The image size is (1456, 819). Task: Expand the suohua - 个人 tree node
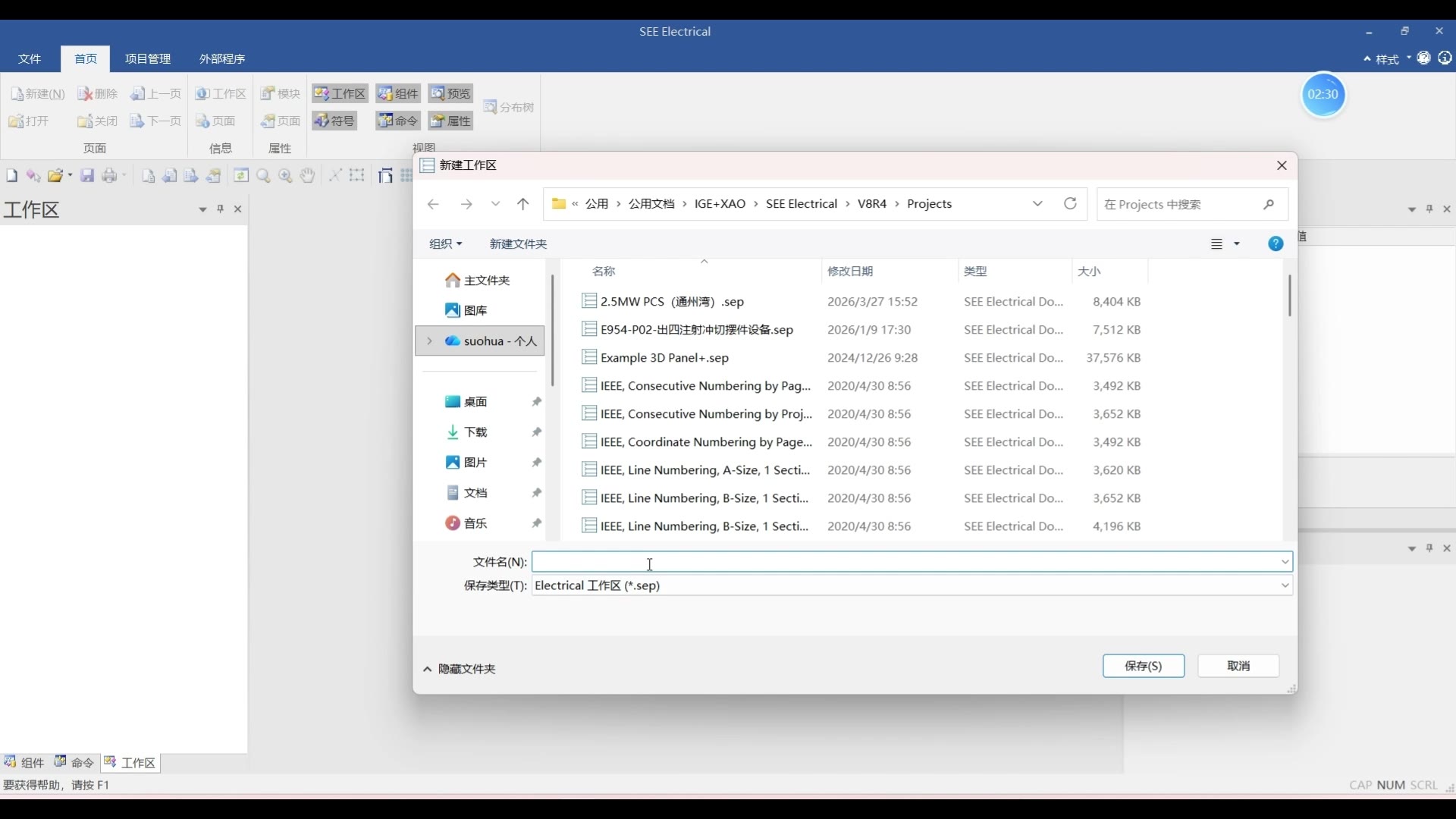pos(429,341)
